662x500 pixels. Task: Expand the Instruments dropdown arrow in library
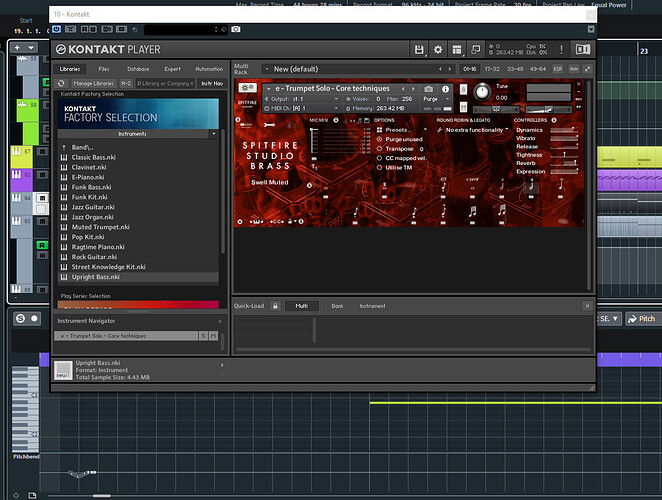(x=214, y=133)
